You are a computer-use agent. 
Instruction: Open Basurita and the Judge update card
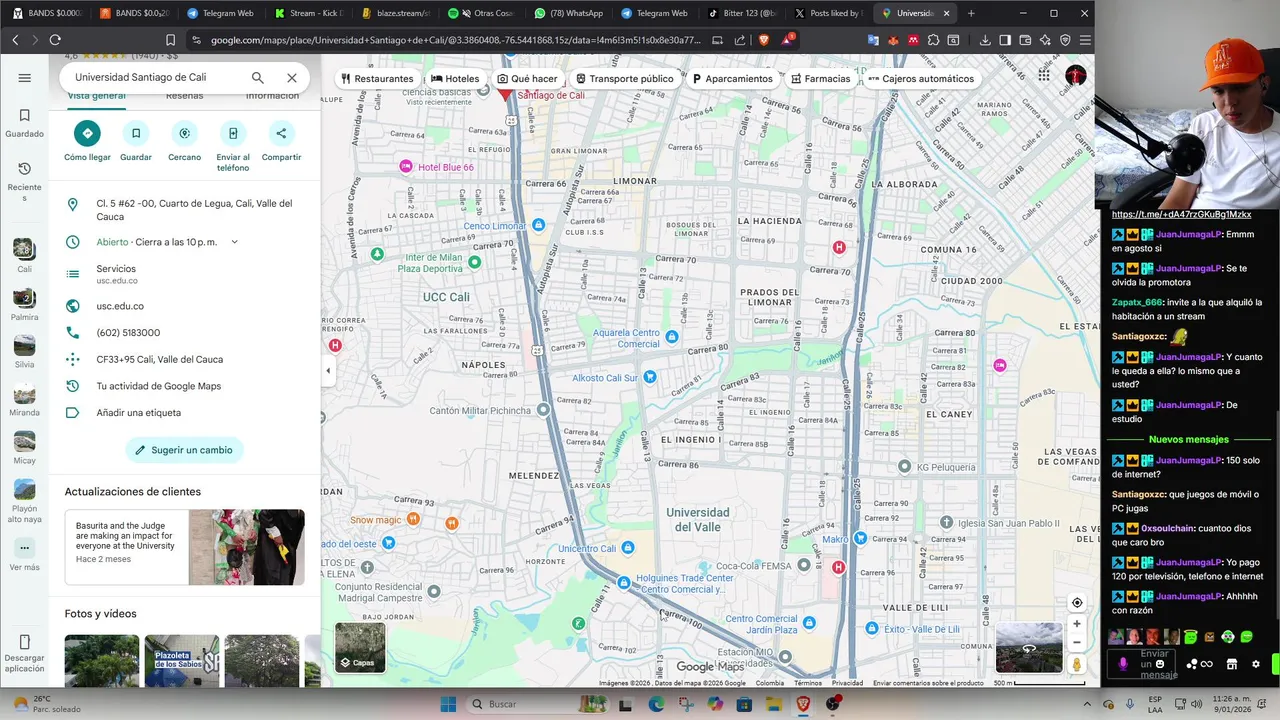pos(185,547)
